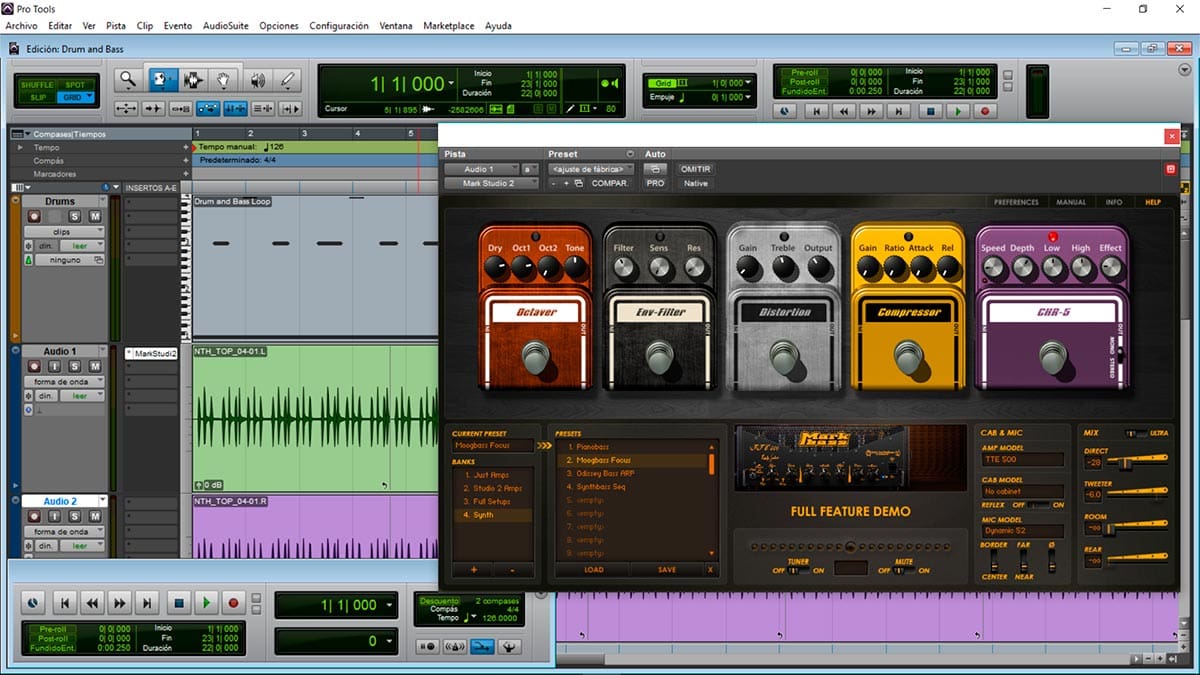Stop playback in the transport window
The width and height of the screenshot is (1200, 675).
click(x=178, y=603)
